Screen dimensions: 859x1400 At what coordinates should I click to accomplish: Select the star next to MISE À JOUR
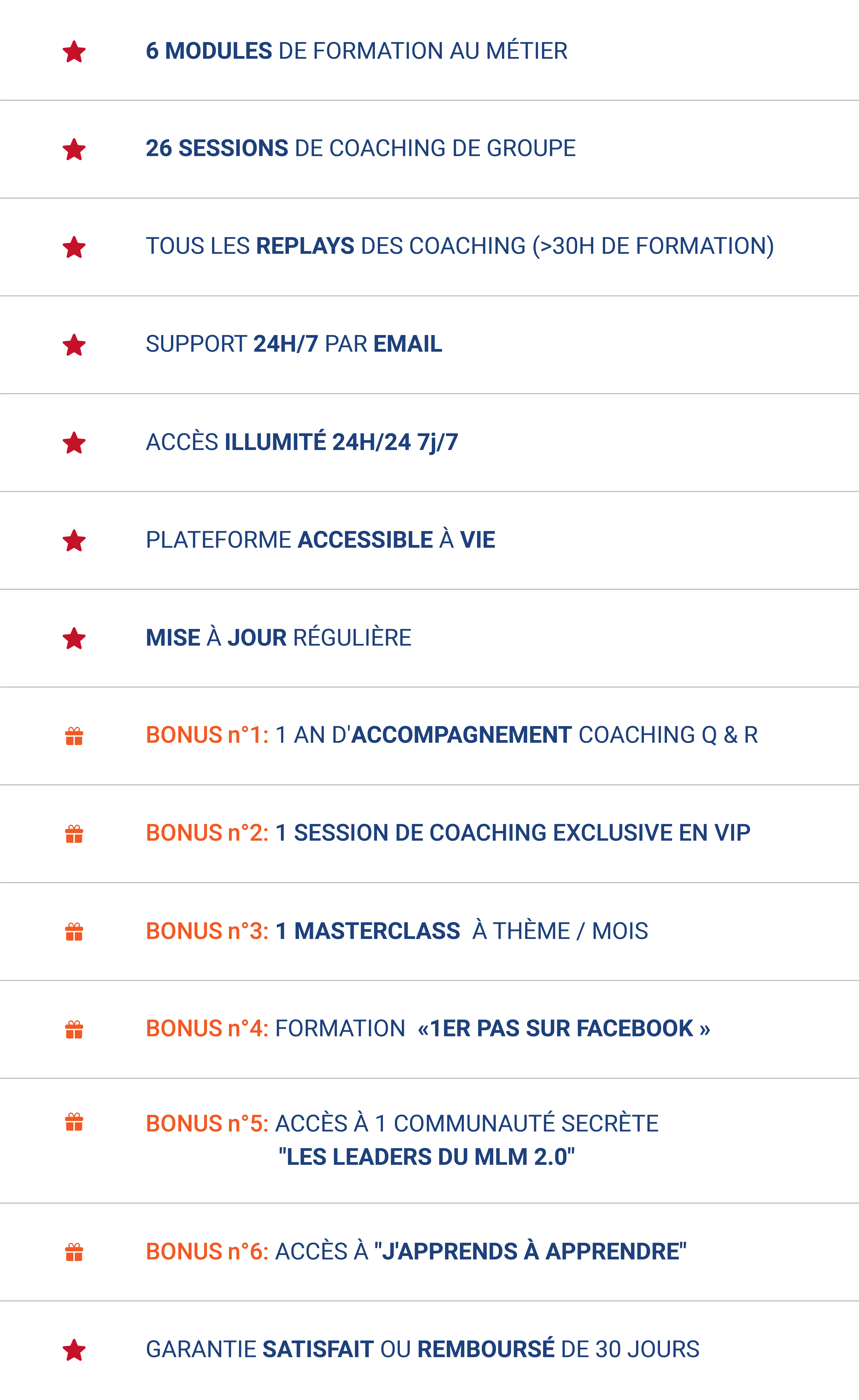point(74,638)
